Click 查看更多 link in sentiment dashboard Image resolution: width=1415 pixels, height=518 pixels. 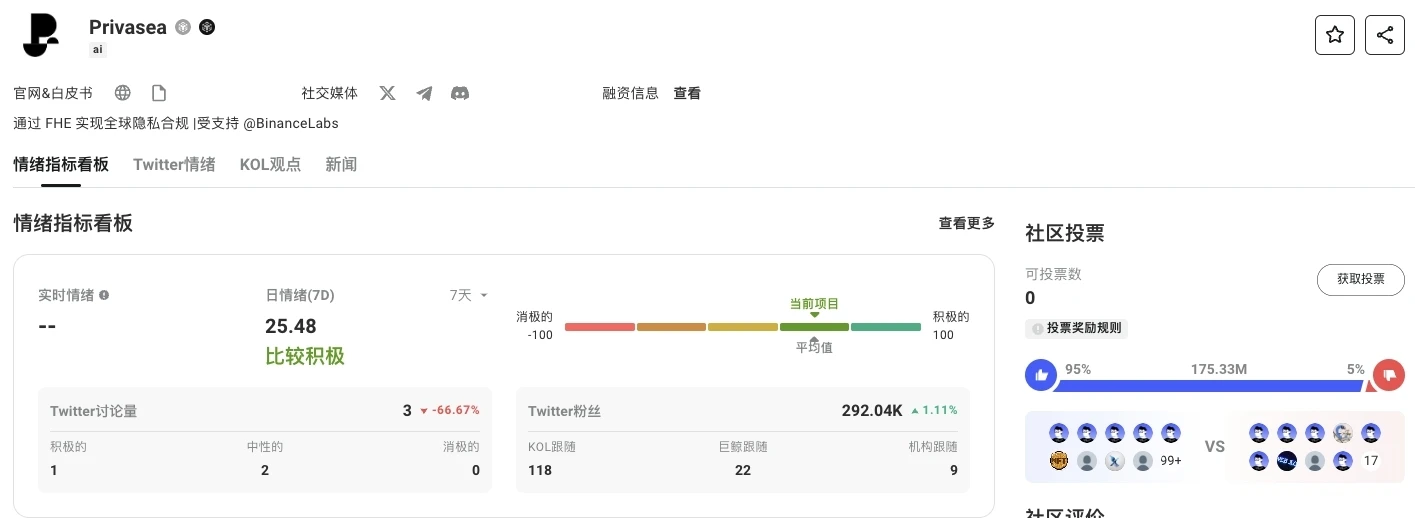coord(966,223)
